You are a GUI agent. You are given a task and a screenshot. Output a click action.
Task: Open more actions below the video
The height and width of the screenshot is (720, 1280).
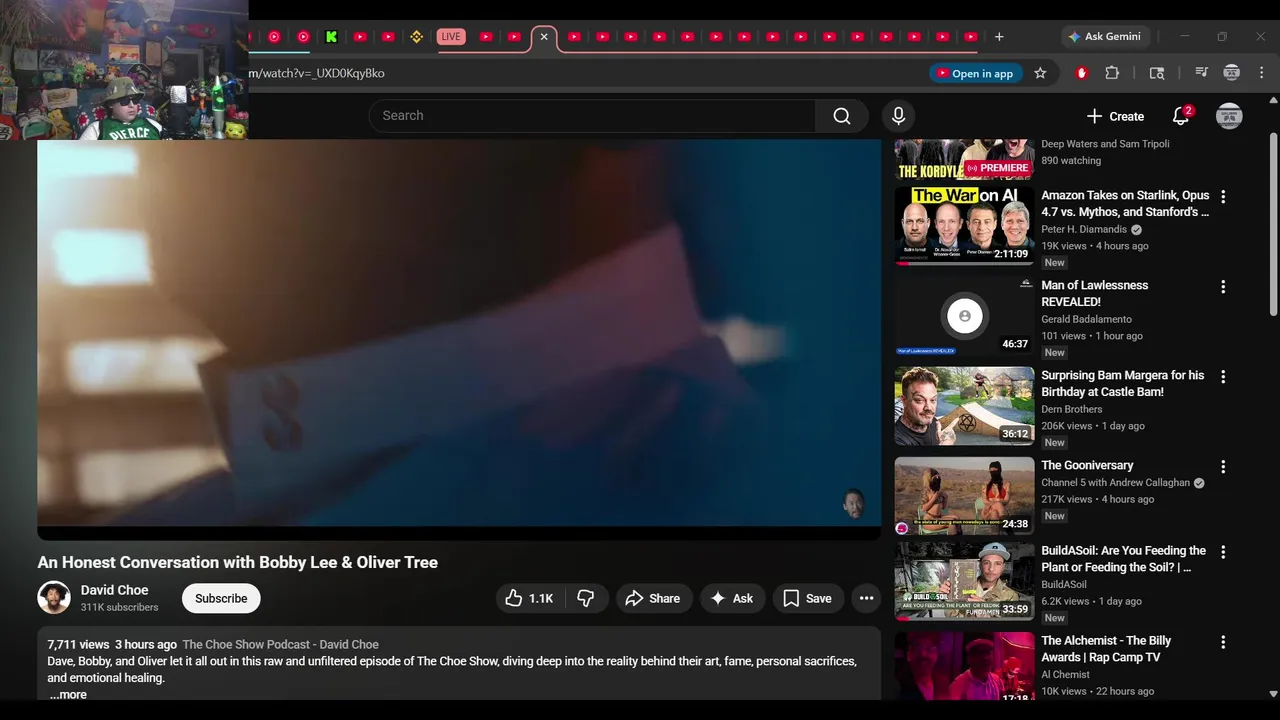point(867,598)
